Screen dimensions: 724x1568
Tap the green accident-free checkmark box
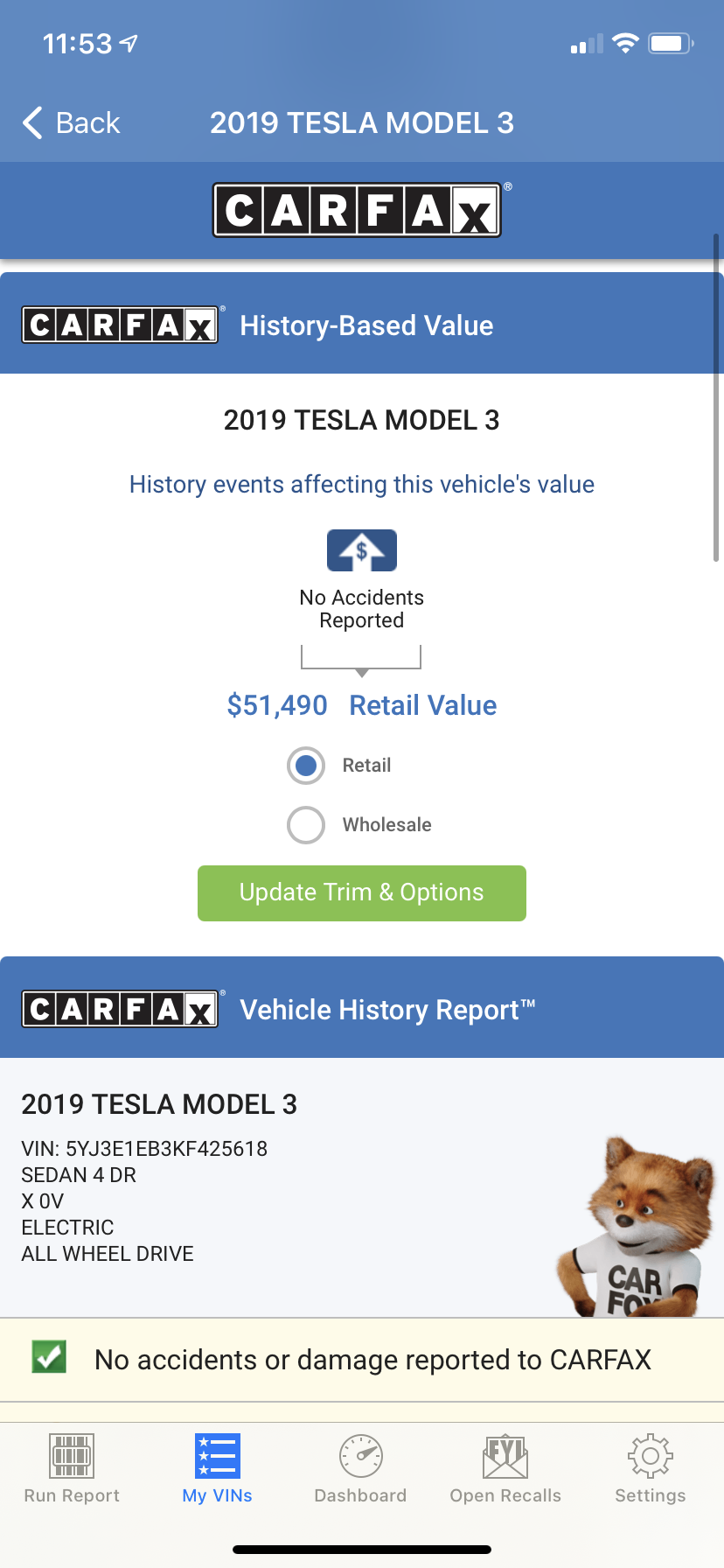click(x=49, y=1357)
